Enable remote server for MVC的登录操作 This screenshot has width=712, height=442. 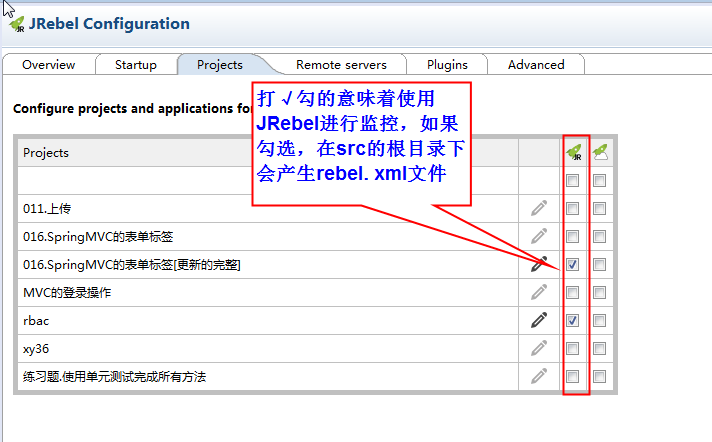click(599, 293)
